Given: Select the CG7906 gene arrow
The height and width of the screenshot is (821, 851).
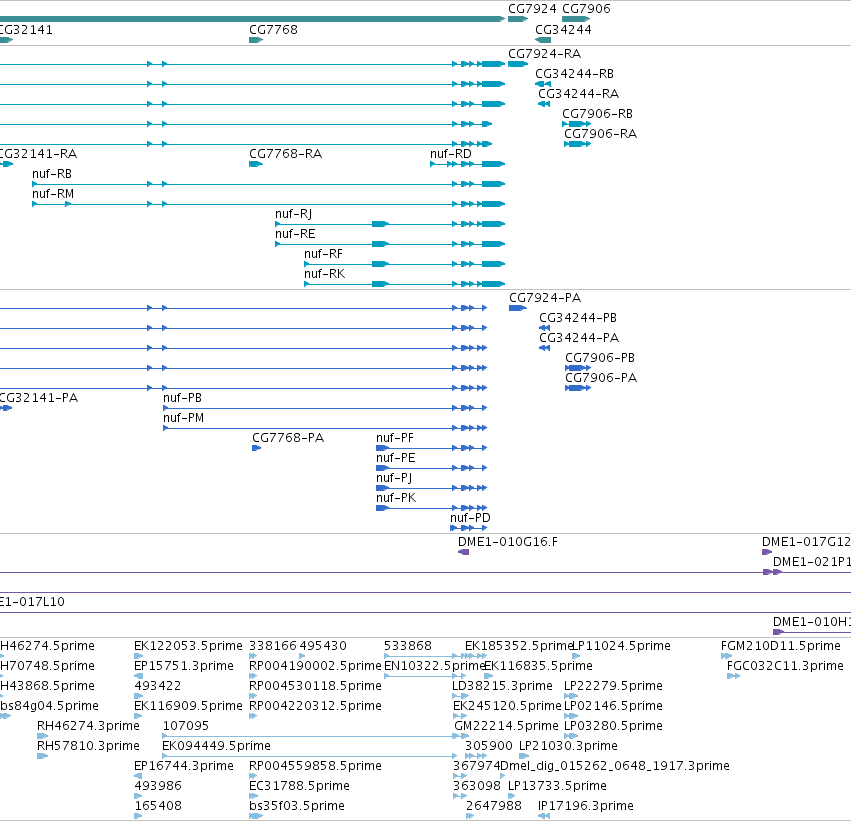Looking at the screenshot, I should tap(576, 19).
